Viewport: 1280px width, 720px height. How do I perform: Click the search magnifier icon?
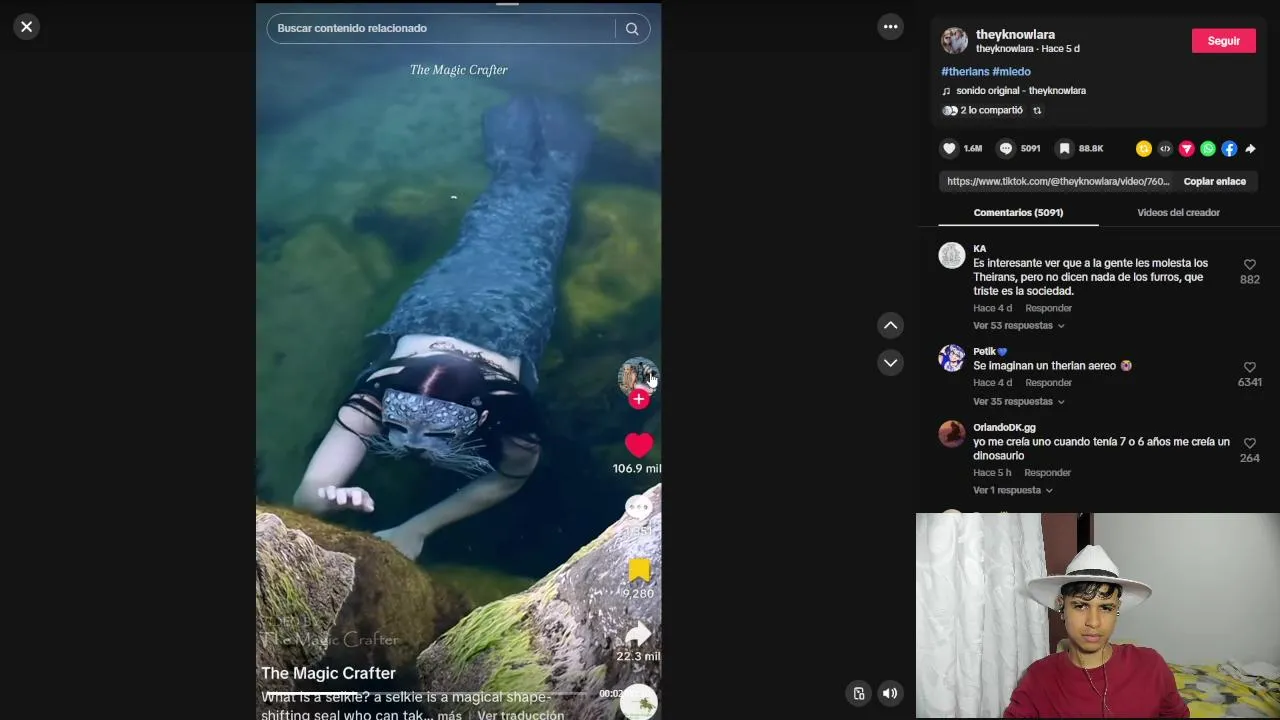(632, 29)
